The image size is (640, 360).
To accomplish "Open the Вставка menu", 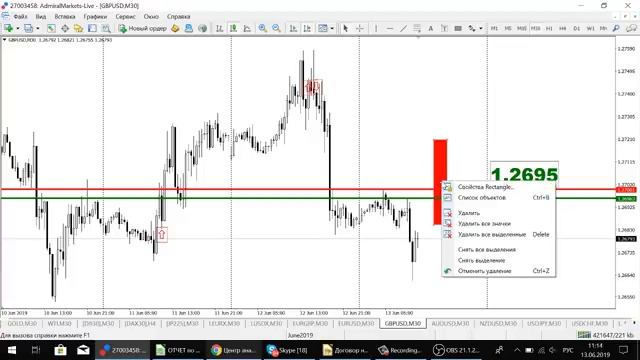I will pos(64,17).
